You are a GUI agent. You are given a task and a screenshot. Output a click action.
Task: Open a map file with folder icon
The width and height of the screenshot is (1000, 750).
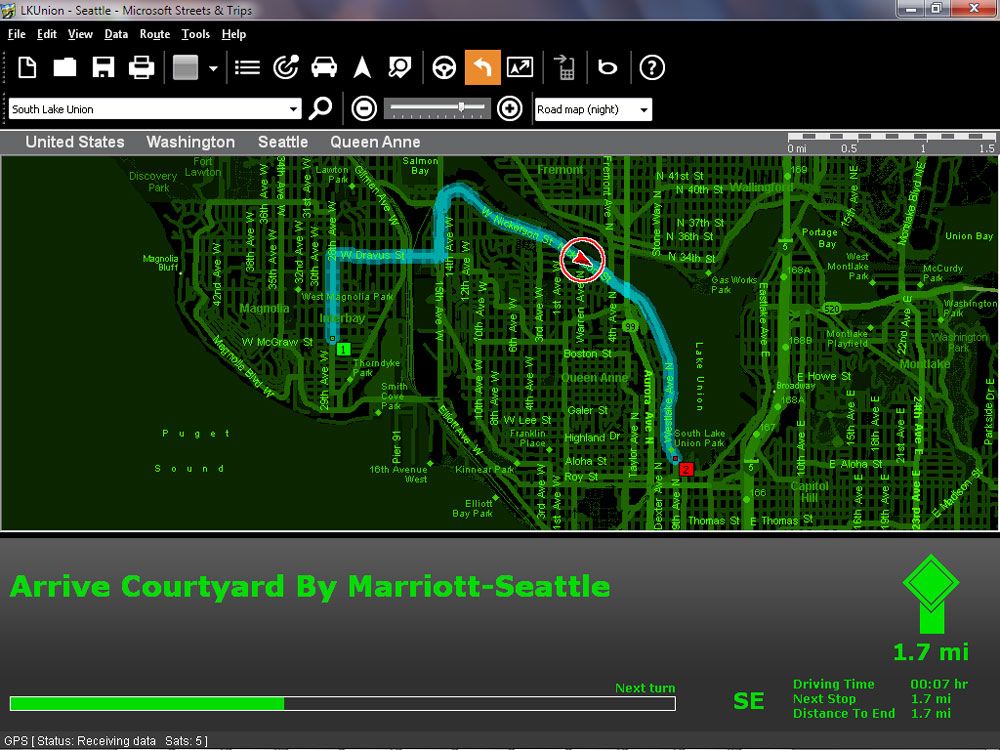[64, 67]
